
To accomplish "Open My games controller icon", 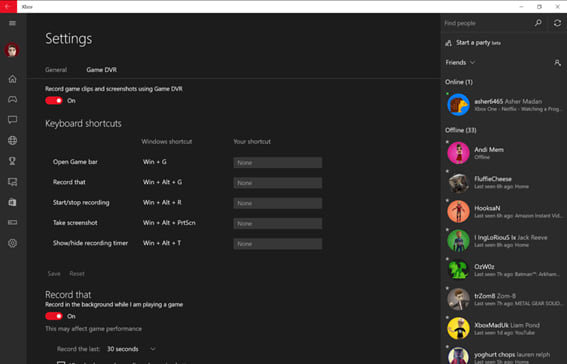I will 12,99.
